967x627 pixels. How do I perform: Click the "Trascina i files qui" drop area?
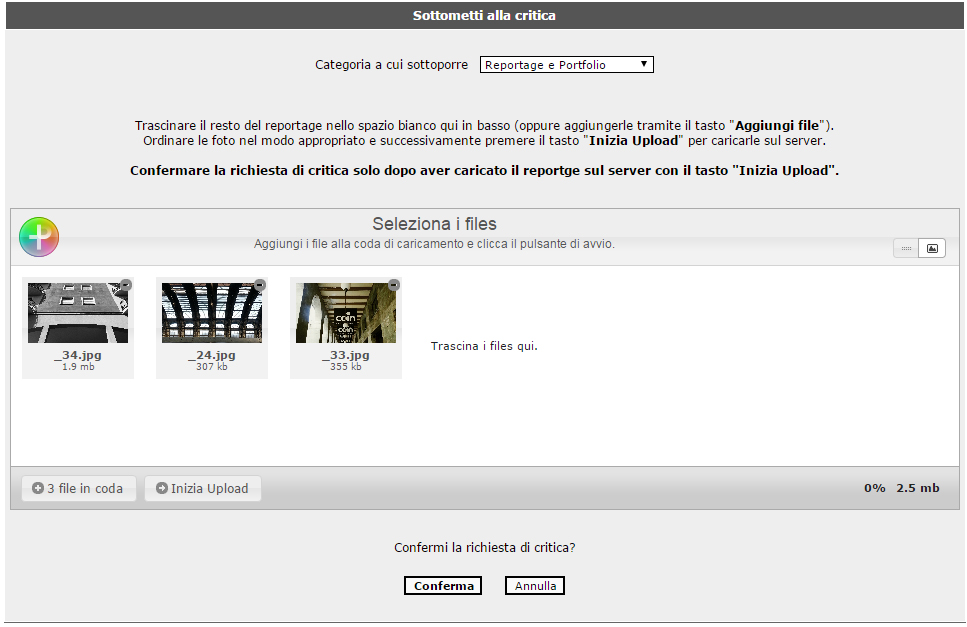click(484, 346)
